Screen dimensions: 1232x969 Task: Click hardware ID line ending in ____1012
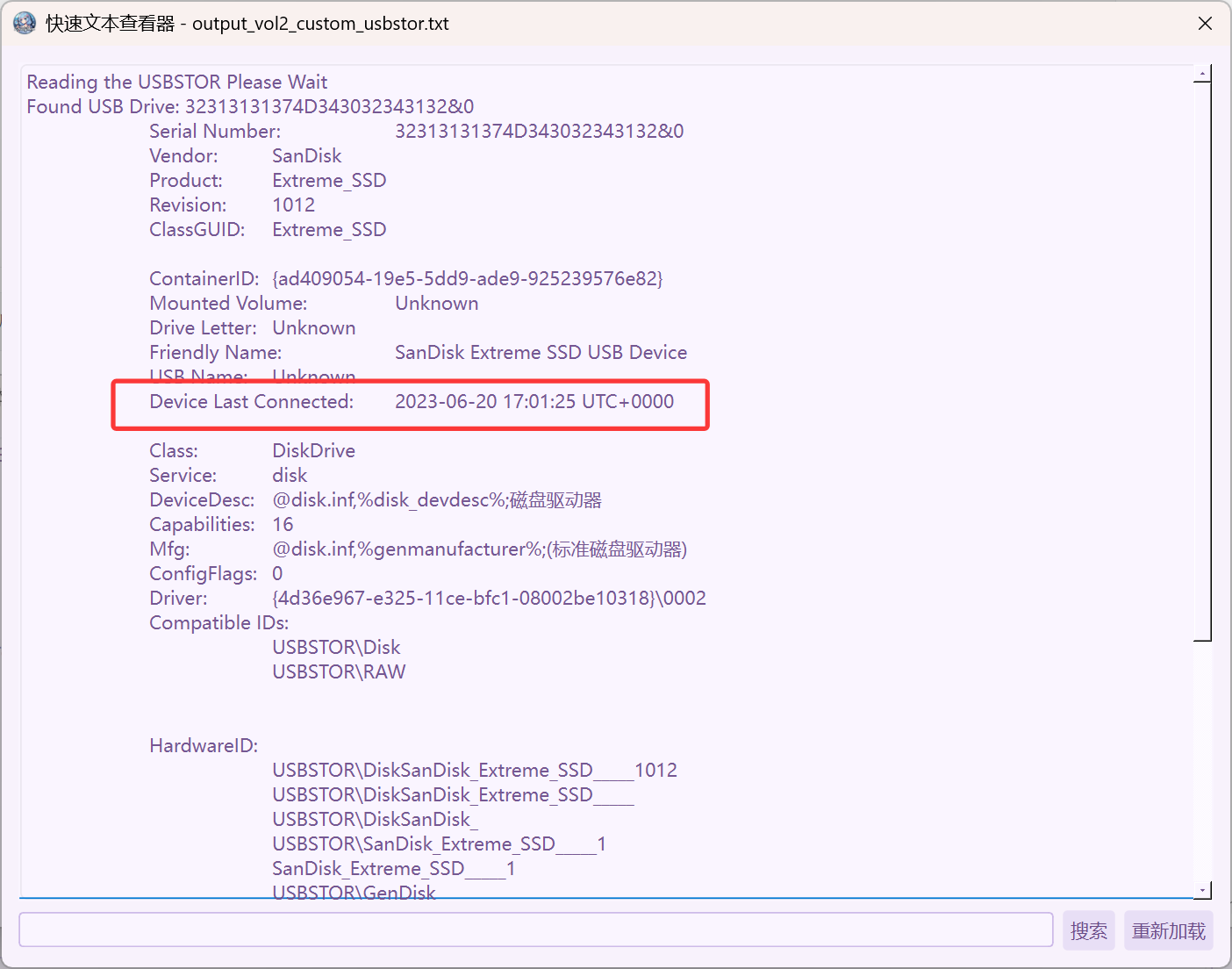(x=475, y=770)
